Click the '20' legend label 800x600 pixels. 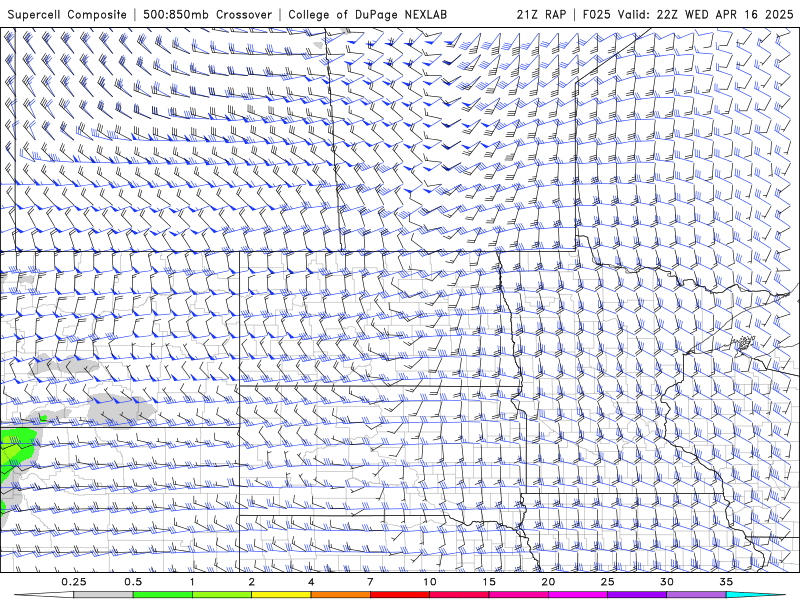click(548, 582)
